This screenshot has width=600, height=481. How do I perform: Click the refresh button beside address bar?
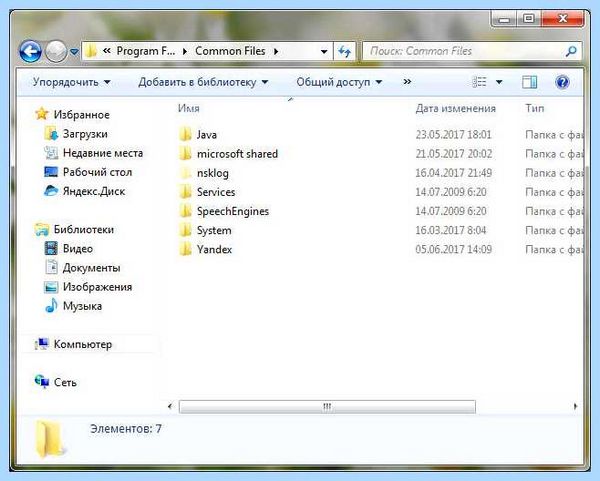(x=345, y=51)
